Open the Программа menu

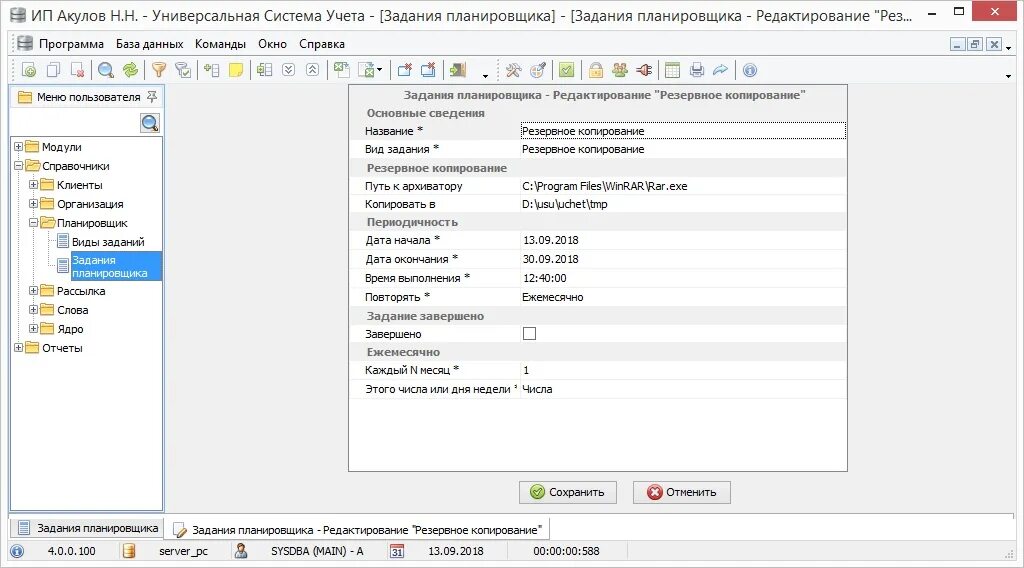coord(71,44)
